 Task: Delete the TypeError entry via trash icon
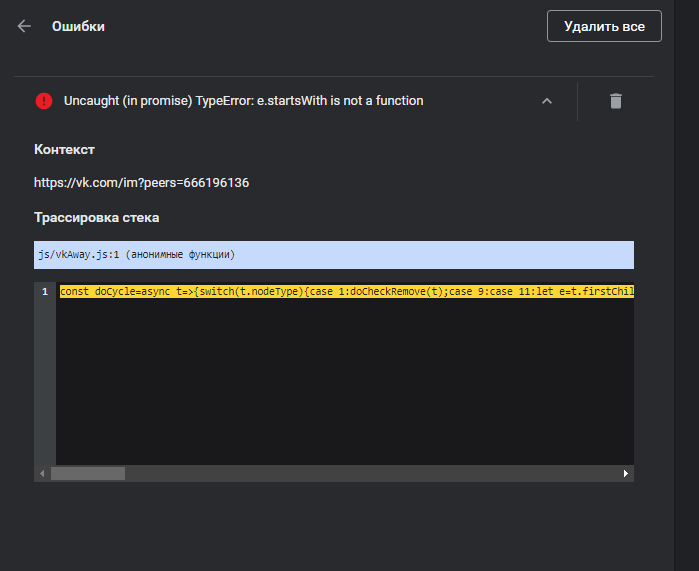(616, 101)
